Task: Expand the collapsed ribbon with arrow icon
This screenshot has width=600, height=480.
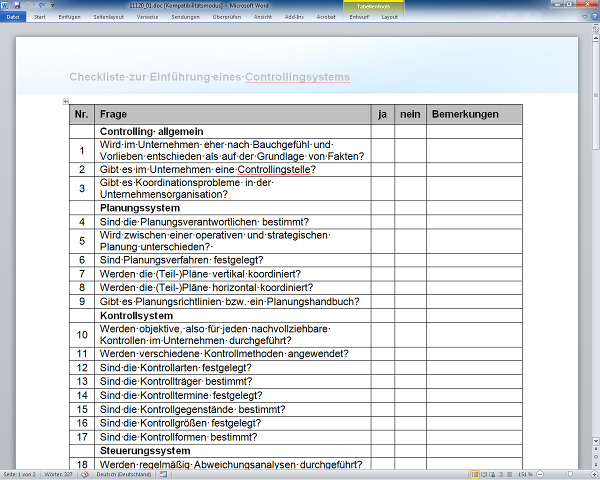Action: click(x=583, y=17)
